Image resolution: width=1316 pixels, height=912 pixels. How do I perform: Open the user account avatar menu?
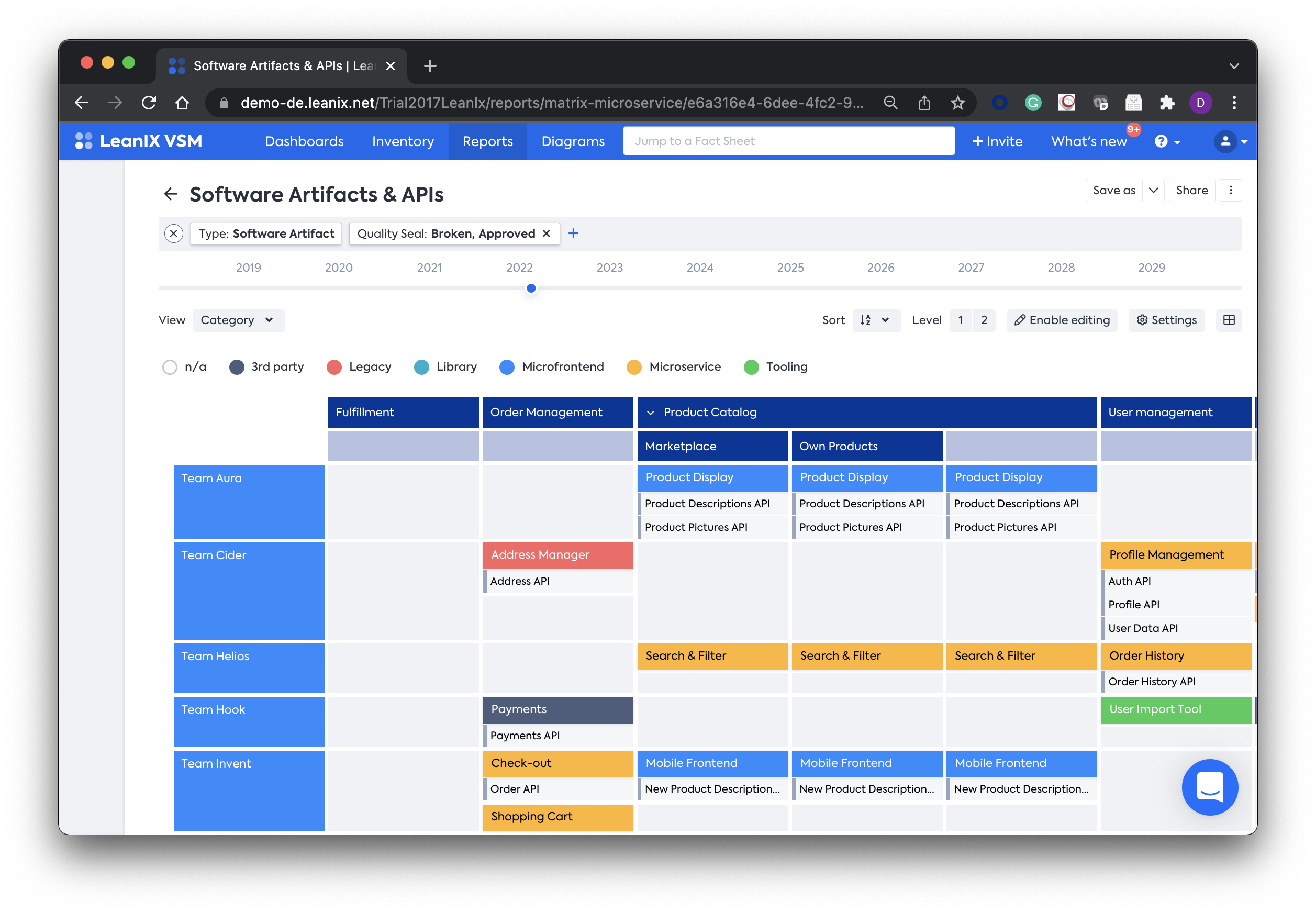(x=1229, y=141)
